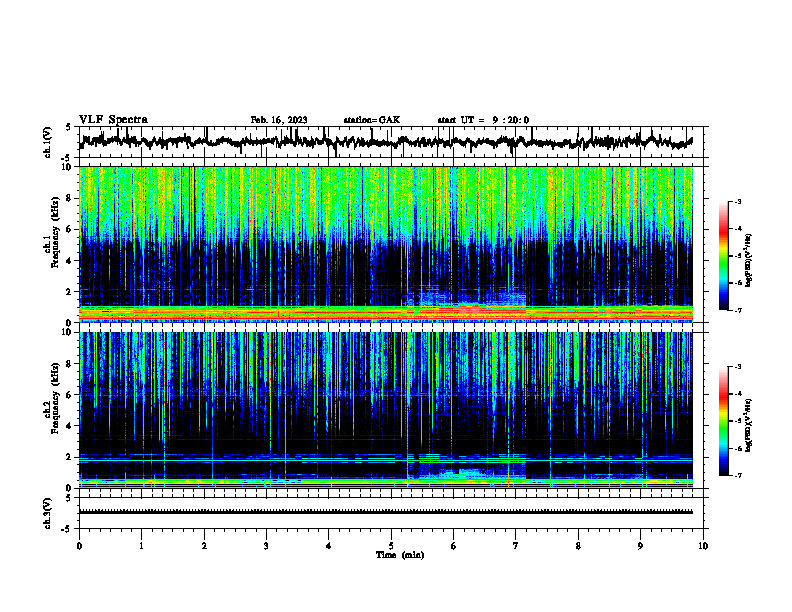Screen dimensions: 792x612
Task: Select the ch.3(V) waveform strip
Action: point(391,513)
